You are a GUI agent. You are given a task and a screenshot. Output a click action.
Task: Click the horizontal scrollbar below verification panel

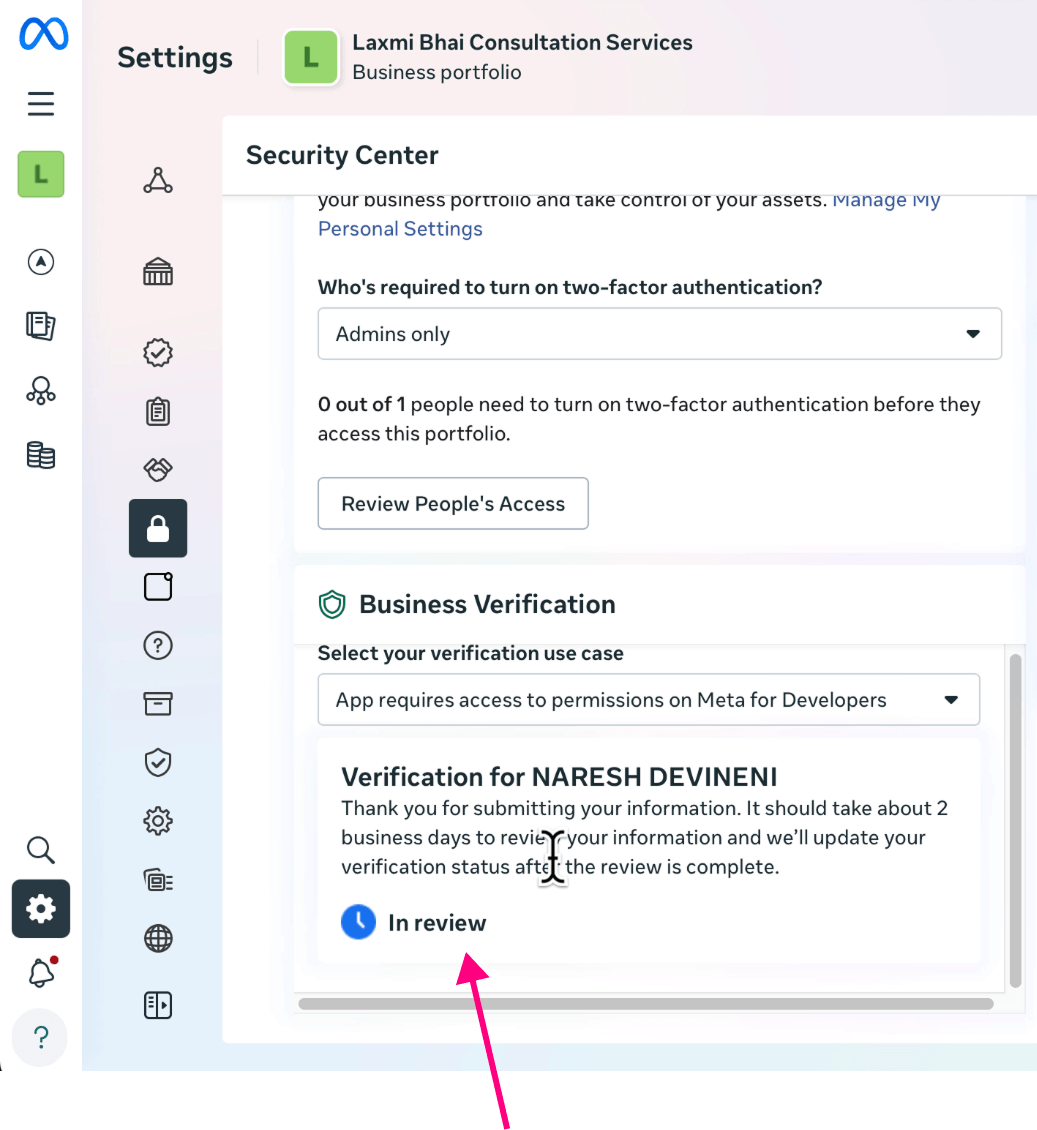(x=646, y=1004)
